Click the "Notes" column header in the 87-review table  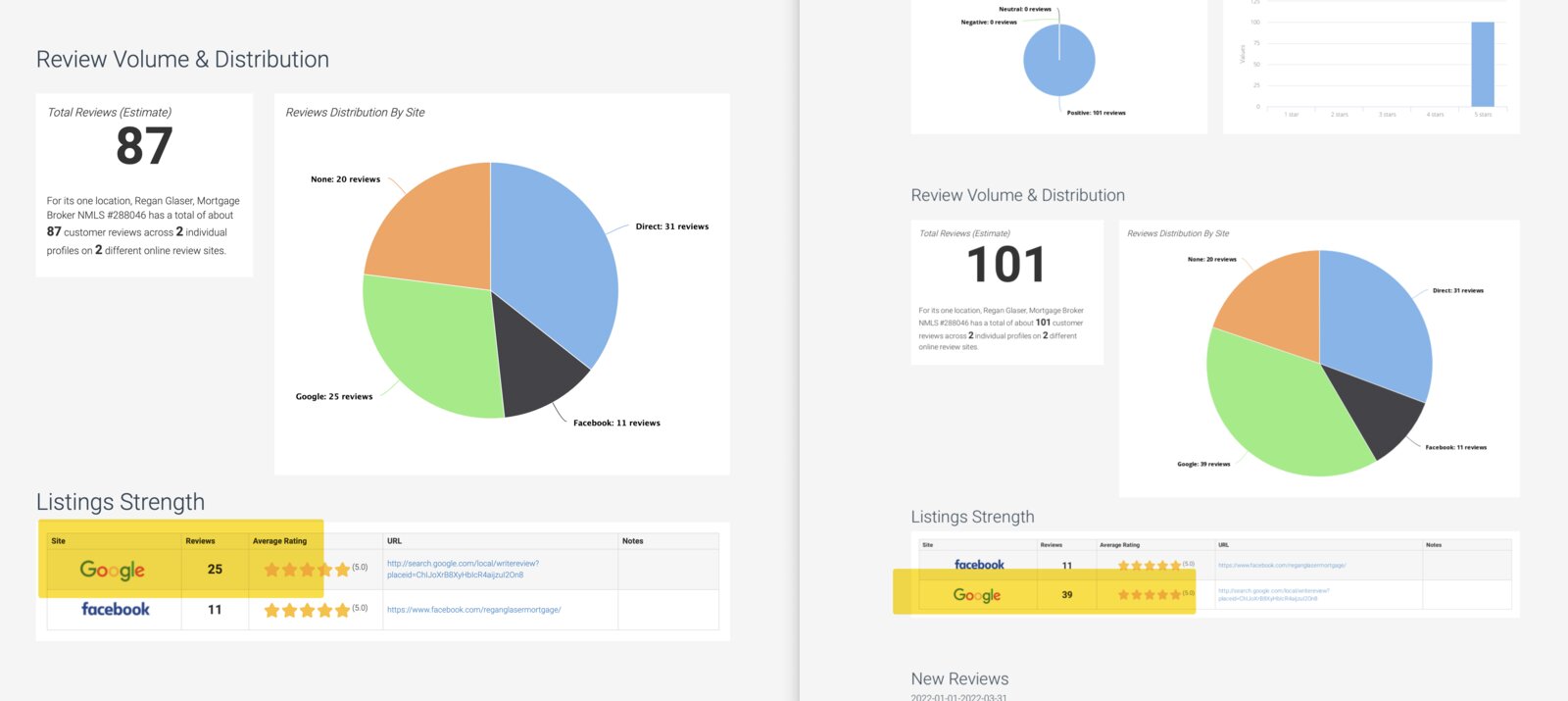point(633,541)
